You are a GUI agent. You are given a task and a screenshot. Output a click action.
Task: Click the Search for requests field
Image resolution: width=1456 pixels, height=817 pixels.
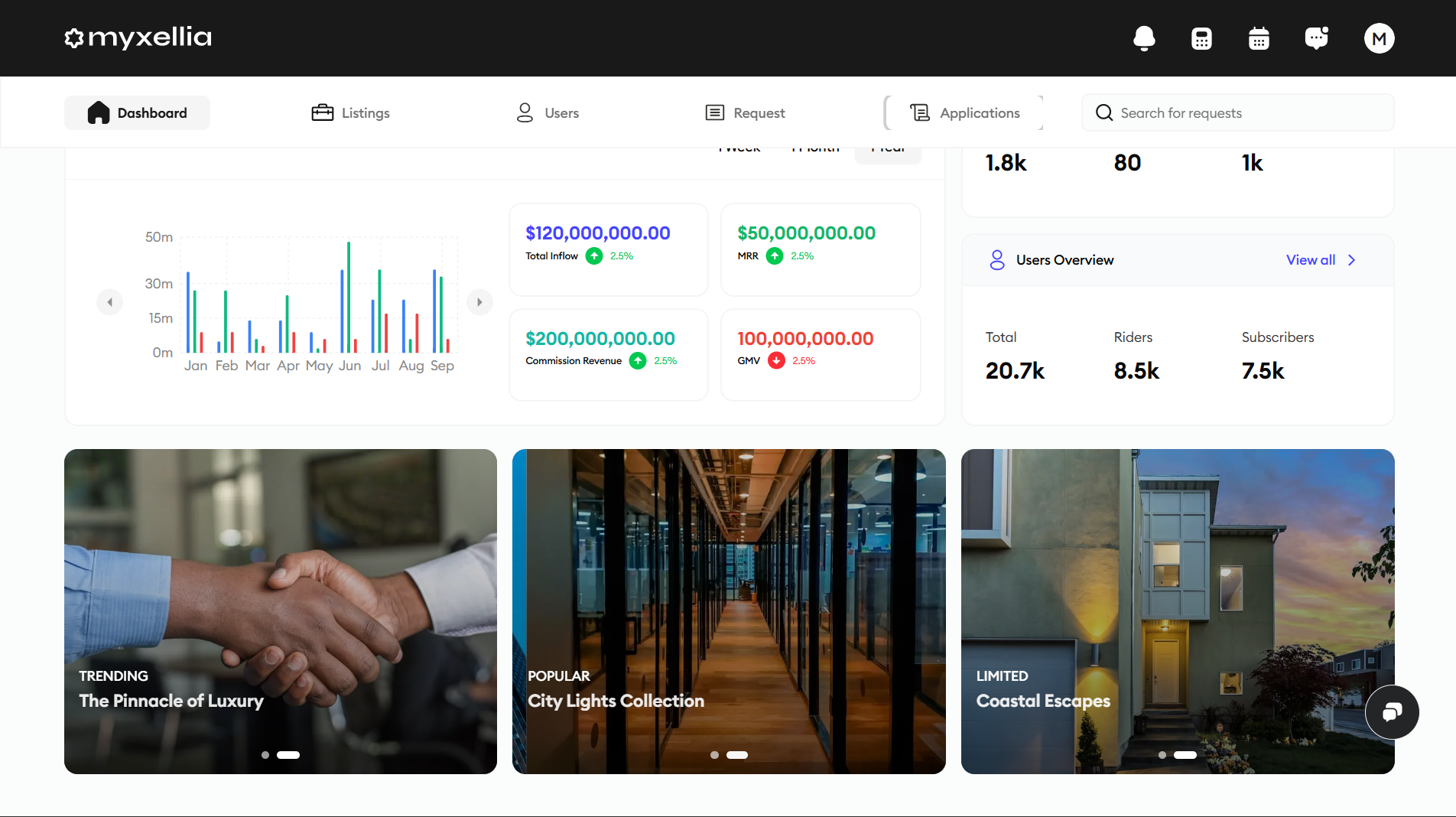[1238, 112]
